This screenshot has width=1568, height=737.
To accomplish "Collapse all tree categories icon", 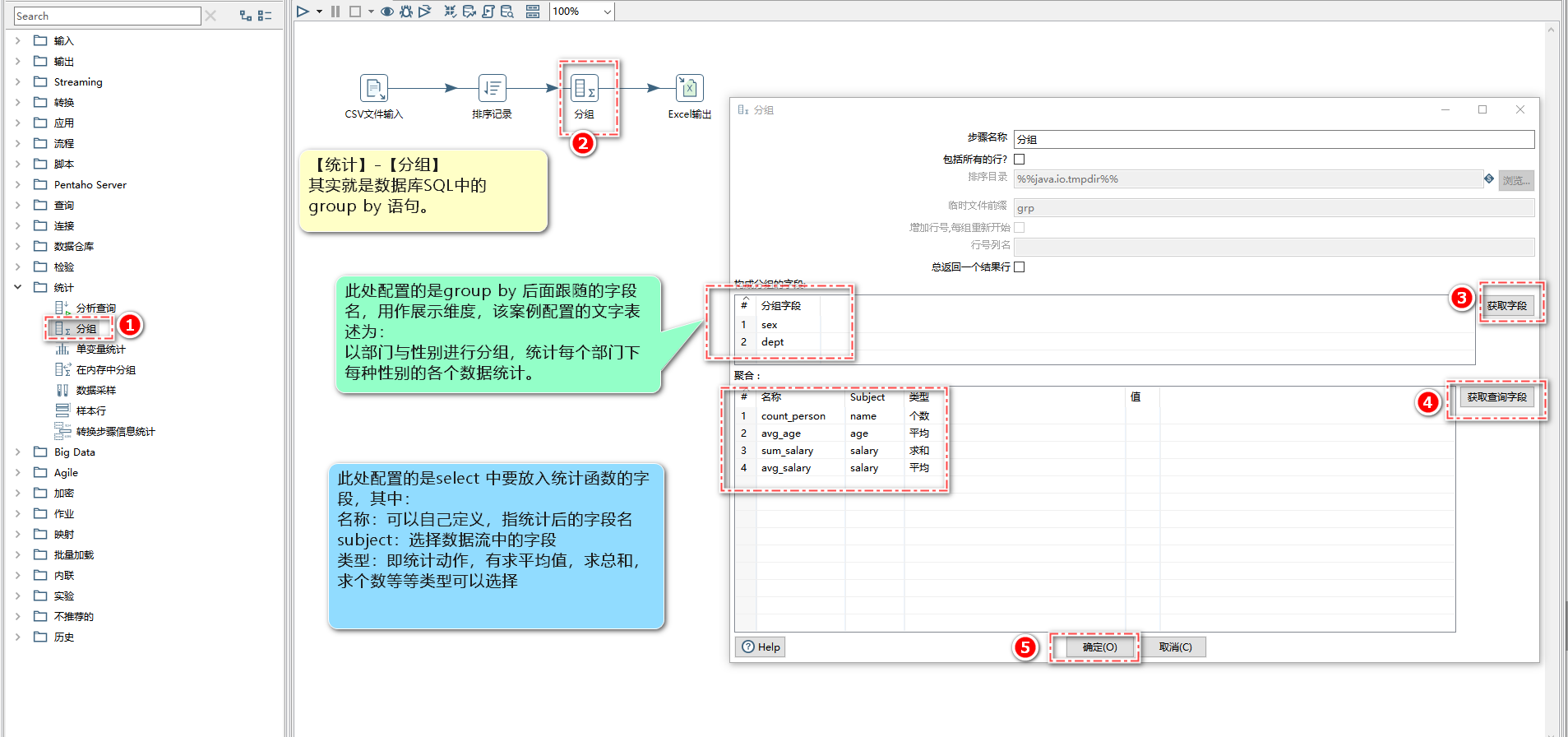I will (265, 16).
